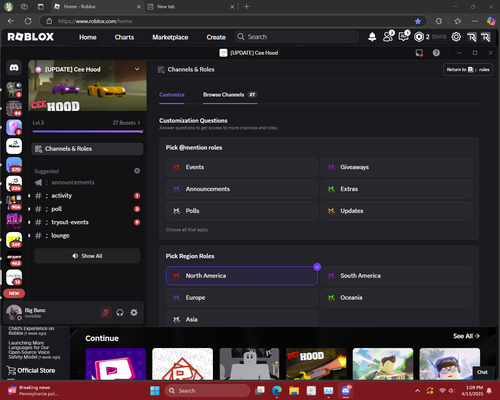500x400 pixels.
Task: Open Official Store link
Action: (31, 370)
